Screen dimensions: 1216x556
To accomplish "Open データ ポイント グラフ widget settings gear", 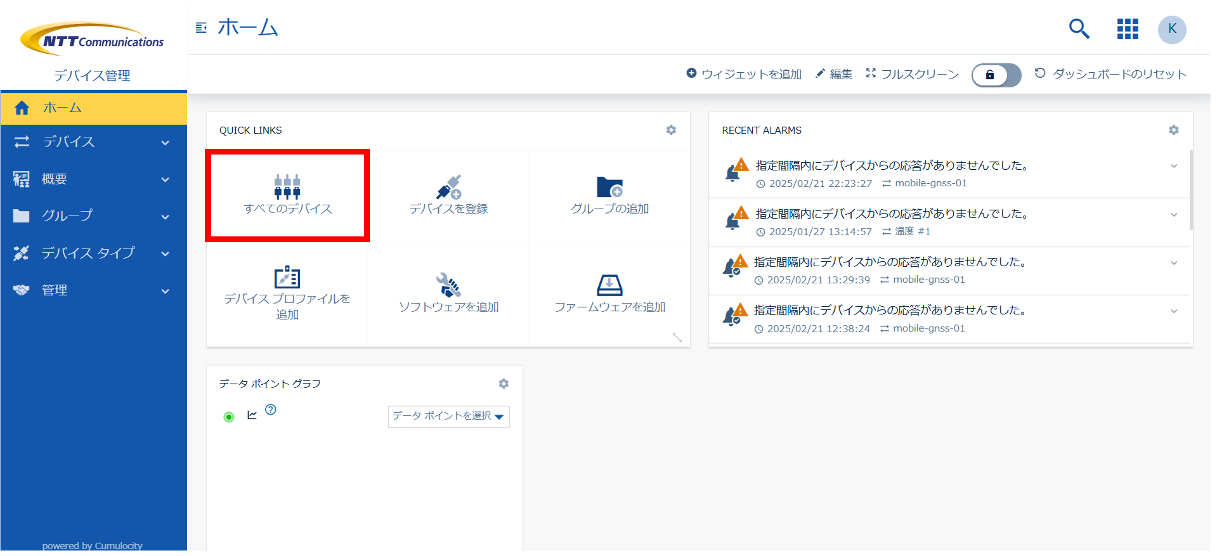I will point(504,383).
